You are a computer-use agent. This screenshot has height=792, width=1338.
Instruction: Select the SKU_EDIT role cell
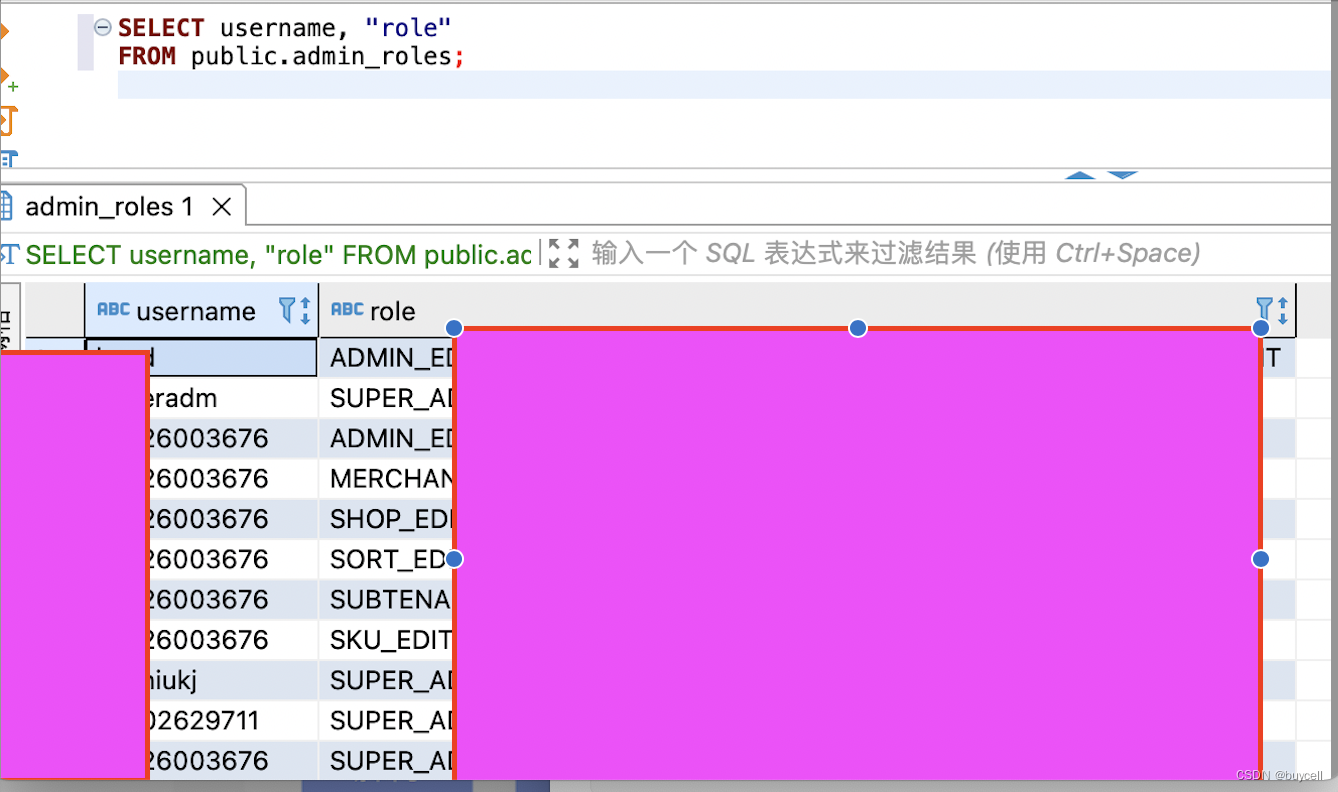(x=392, y=639)
